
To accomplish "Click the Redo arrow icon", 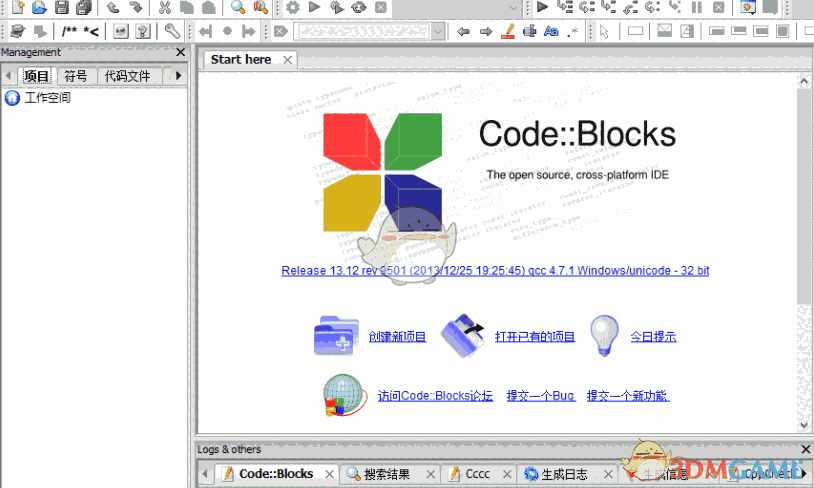I will click(135, 7).
